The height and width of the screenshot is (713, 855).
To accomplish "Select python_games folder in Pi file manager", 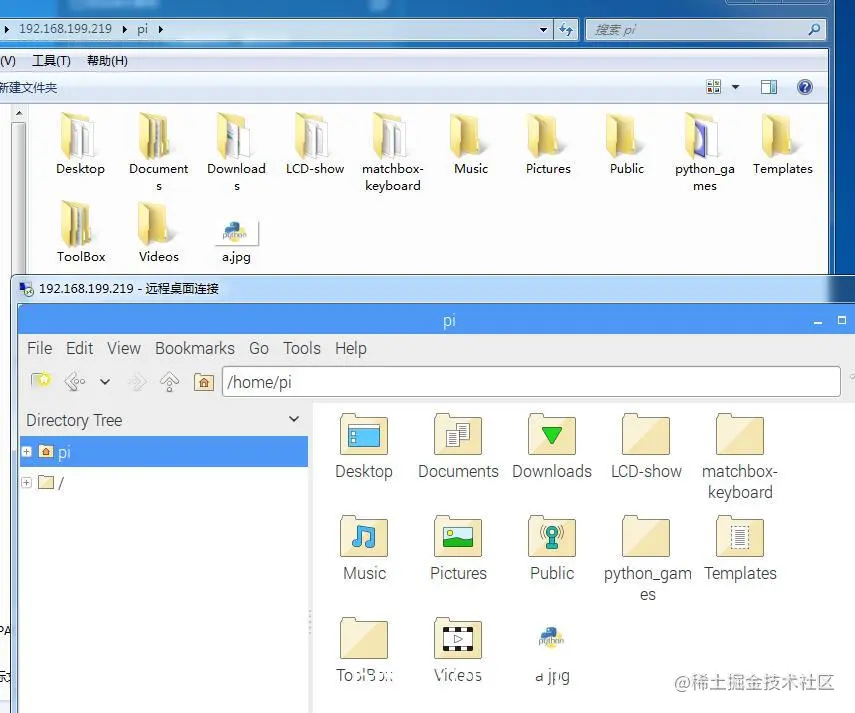I will point(647,559).
